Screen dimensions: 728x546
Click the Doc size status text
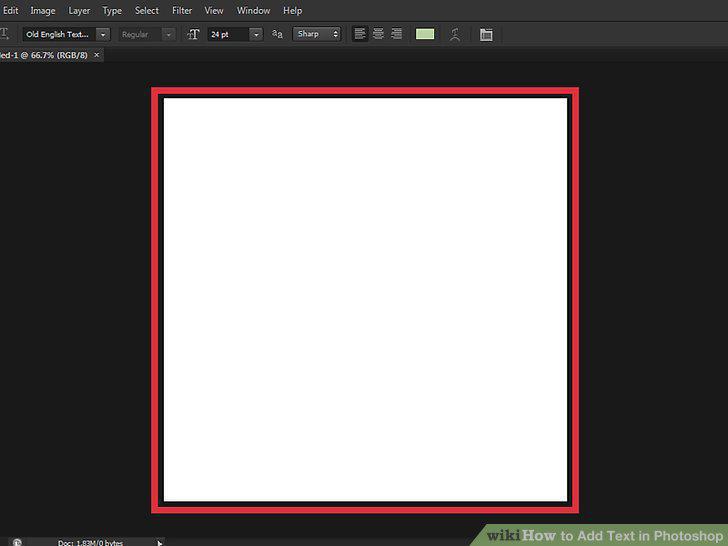(x=91, y=542)
